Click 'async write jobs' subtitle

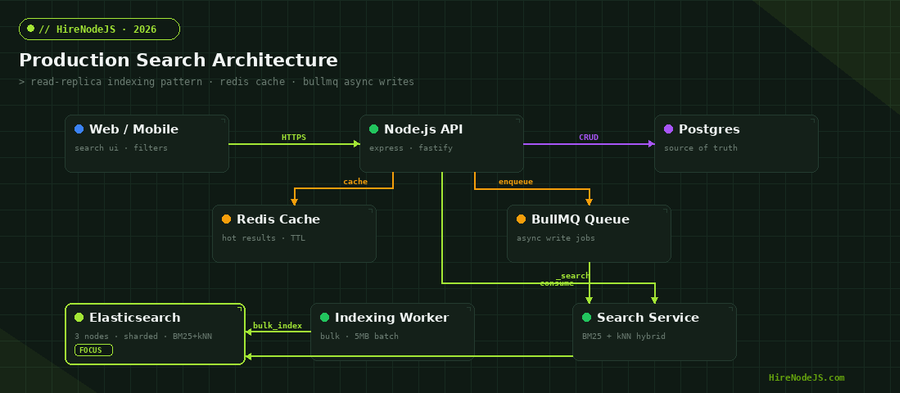(x=556, y=238)
